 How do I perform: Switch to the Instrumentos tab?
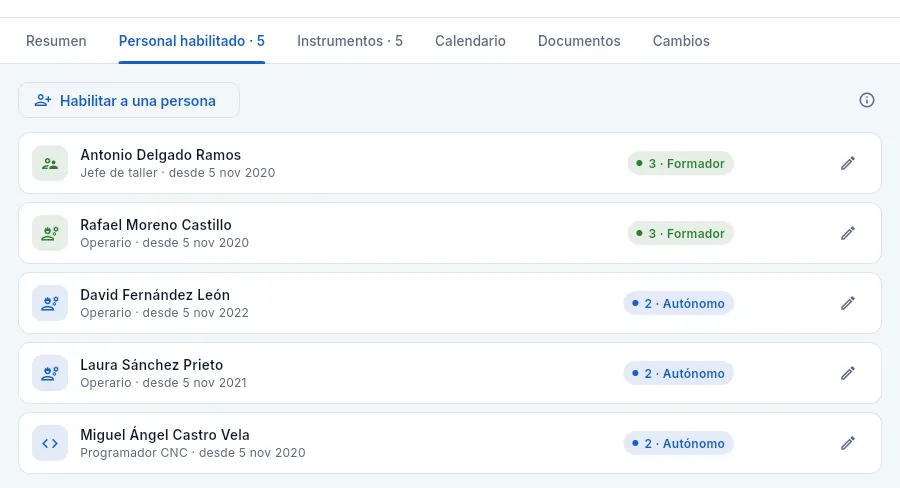350,41
